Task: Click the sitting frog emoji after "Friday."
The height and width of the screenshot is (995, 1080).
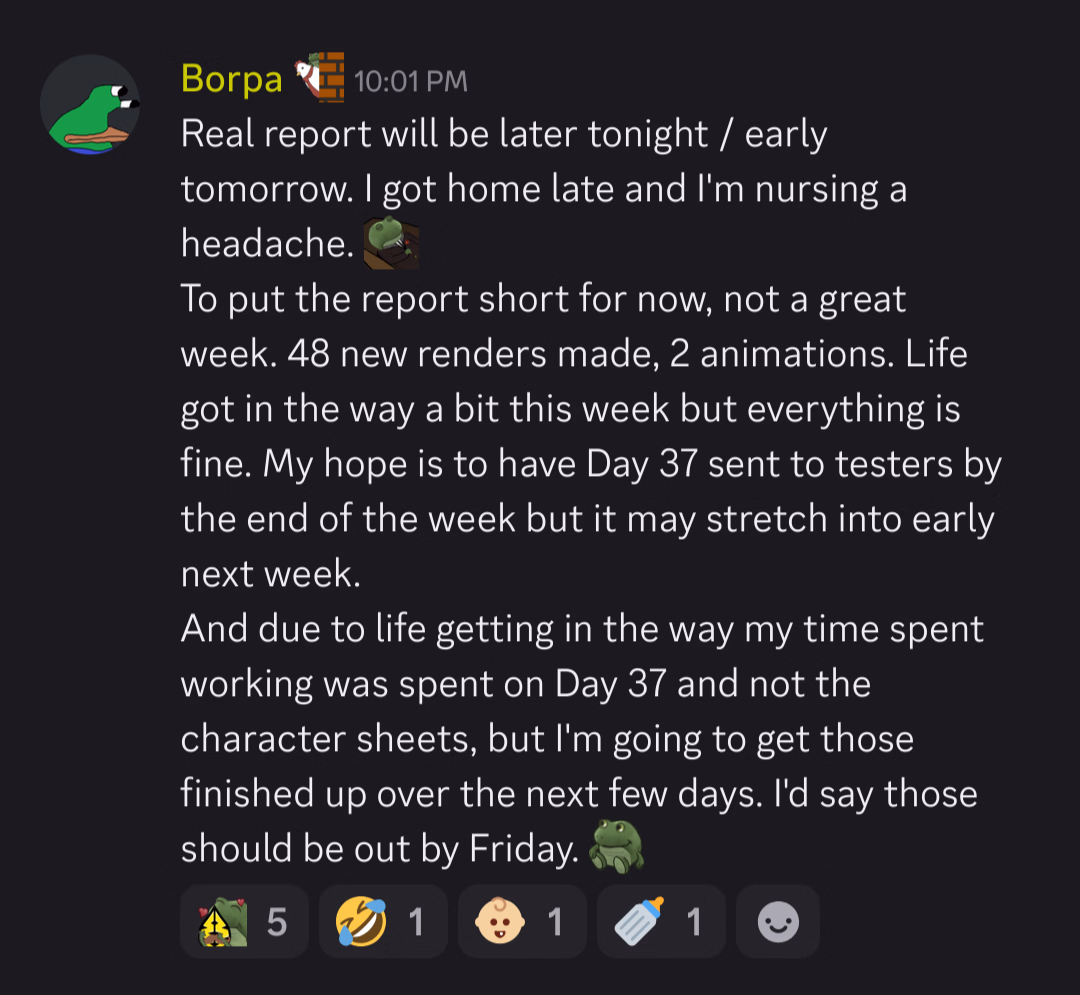Action: coord(615,846)
